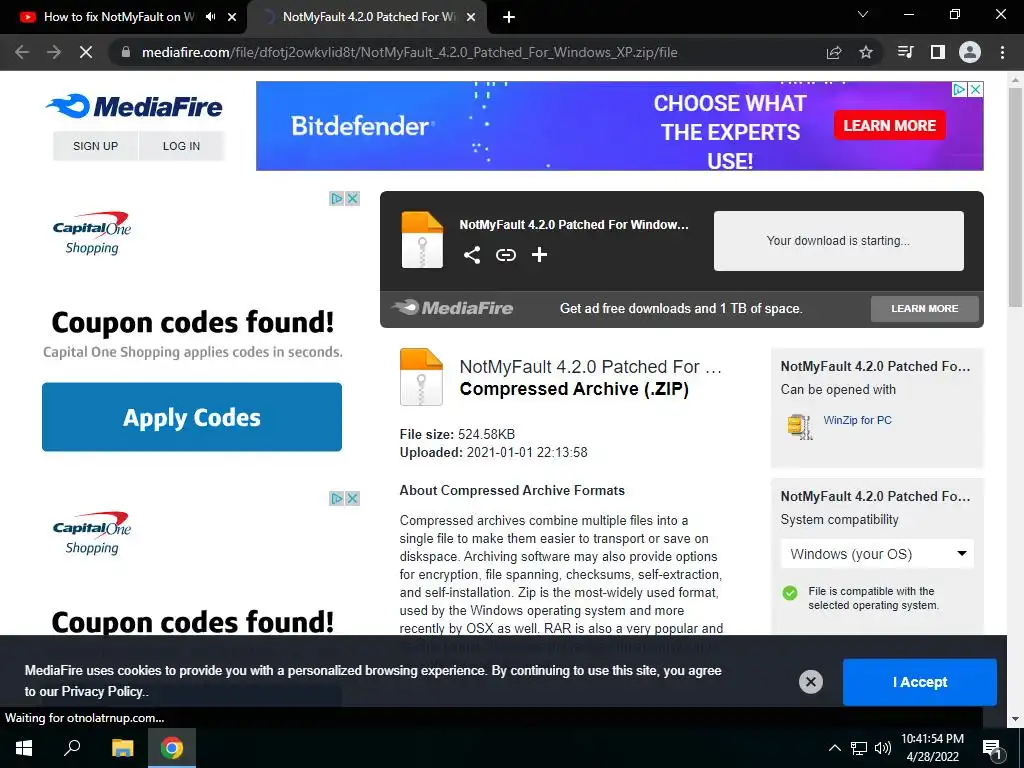Close upper Capital One Shopping ad

click(353, 198)
